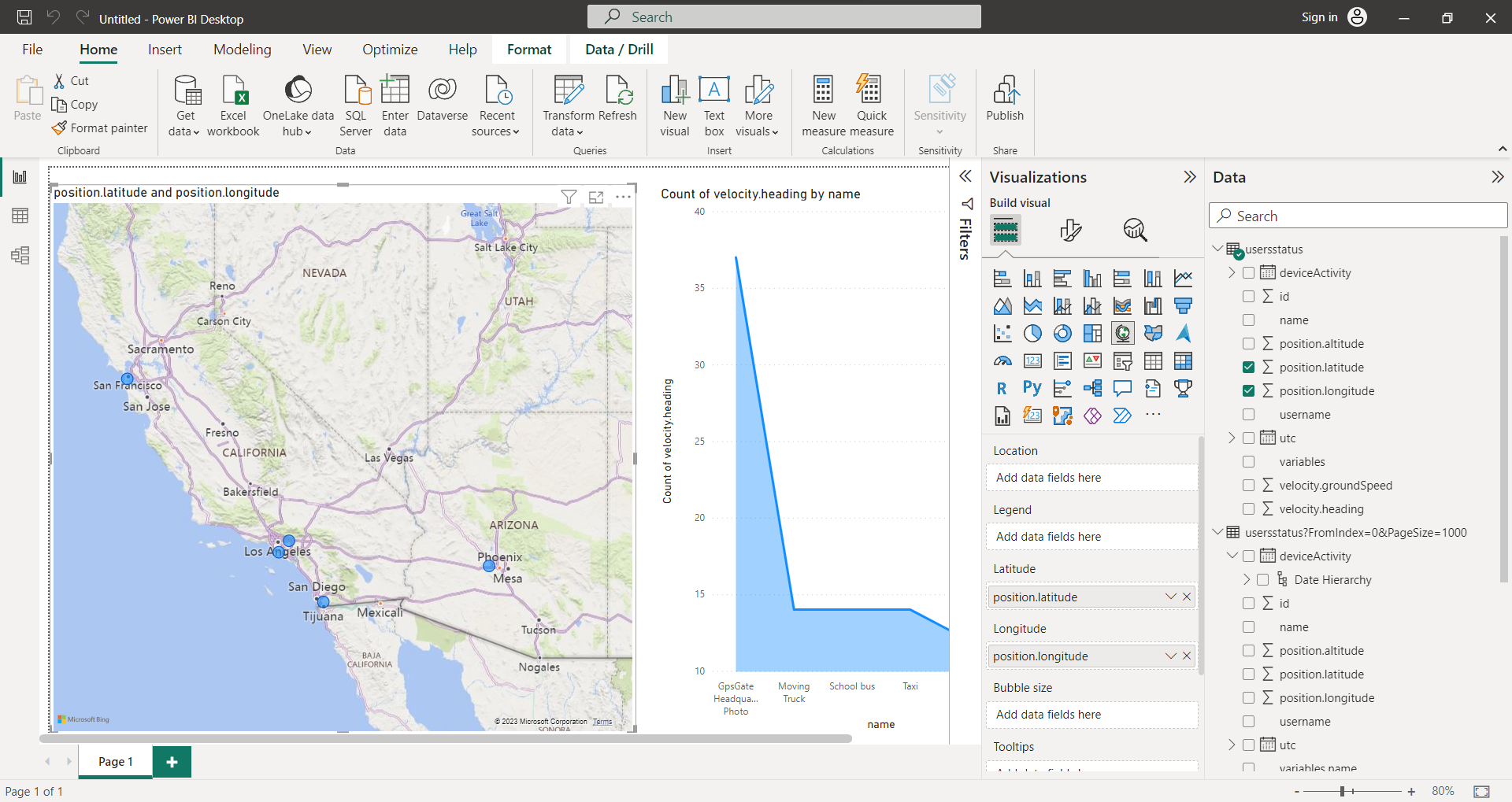Screen dimensions: 1512x802
Task: Uncheck the position.latitude field
Action: tap(1248, 368)
